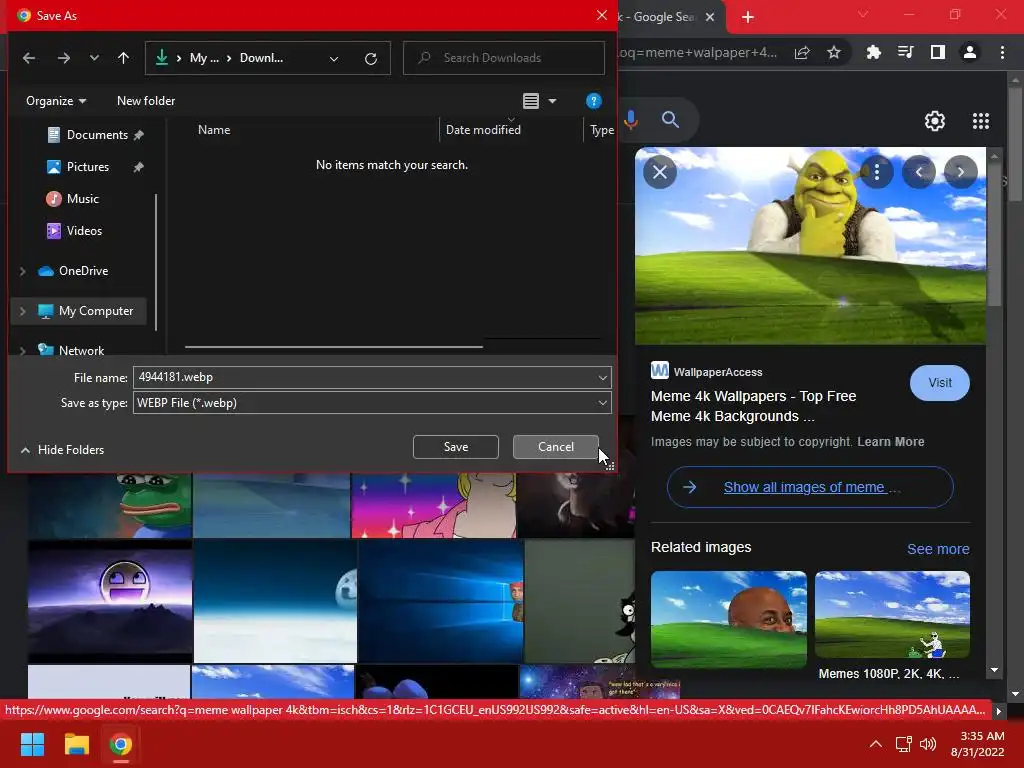Close the Shrek image preview
1024x768 pixels.
pos(660,172)
